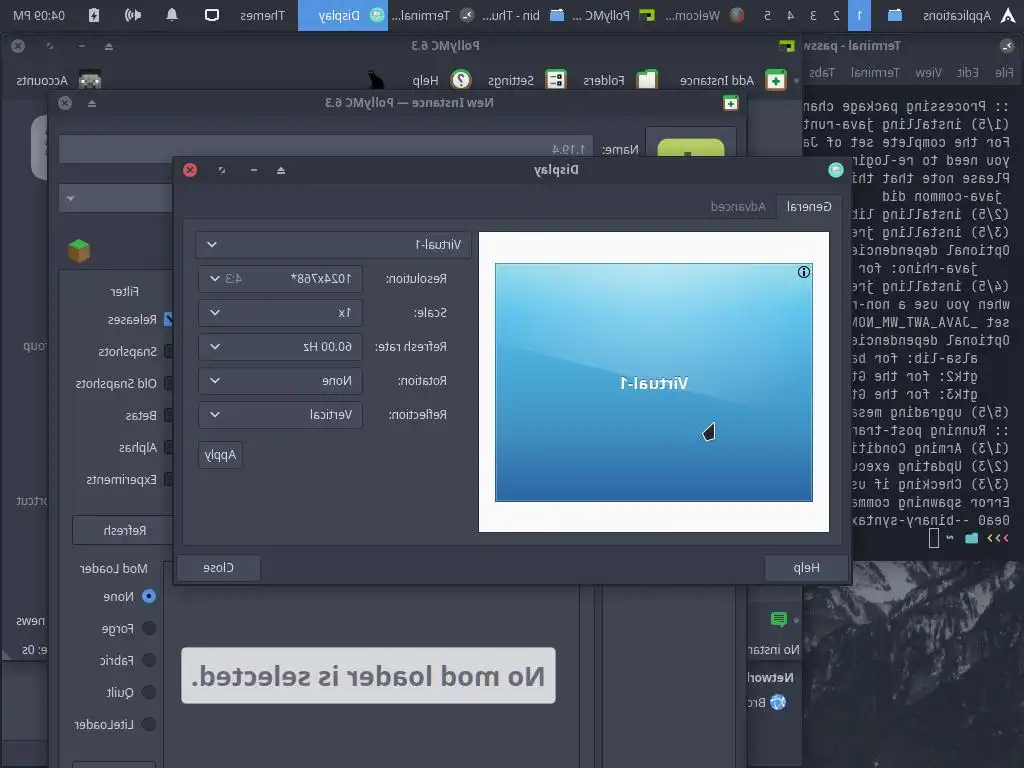Switch to the Welcome window in the taskbar
This screenshot has width=1024, height=768.
[x=703, y=15]
